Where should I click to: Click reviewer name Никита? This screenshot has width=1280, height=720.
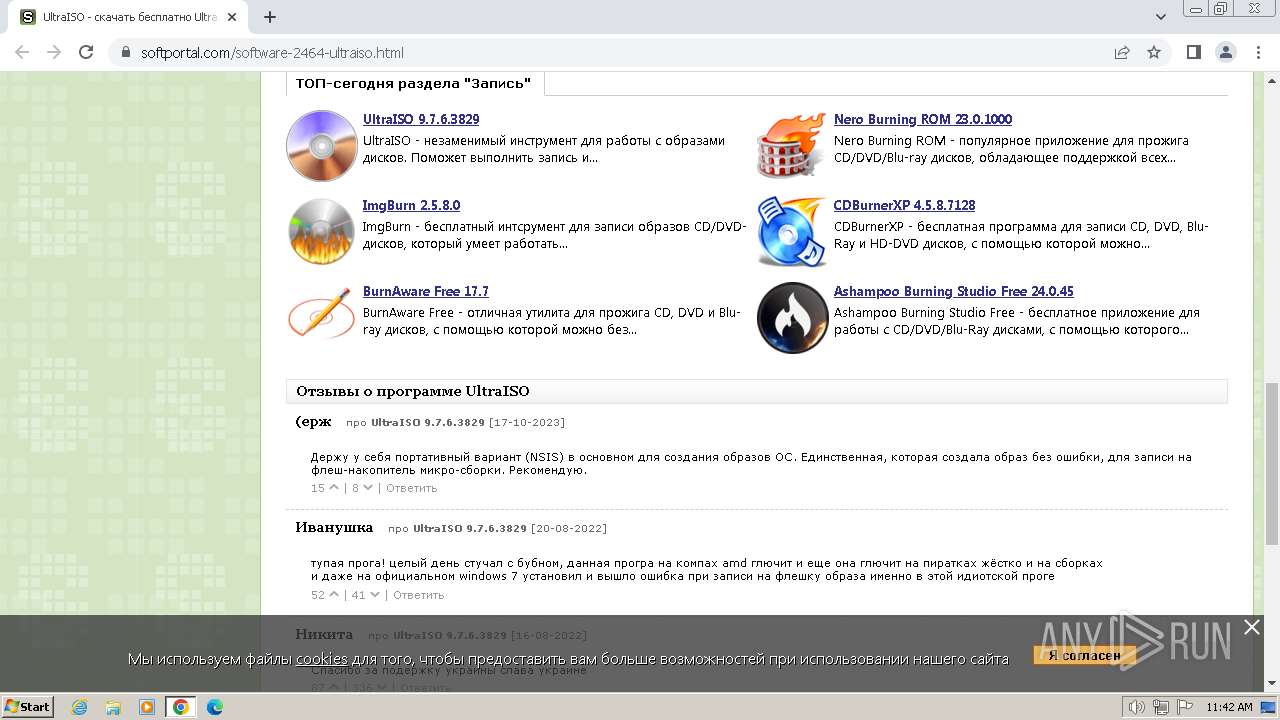pos(324,634)
